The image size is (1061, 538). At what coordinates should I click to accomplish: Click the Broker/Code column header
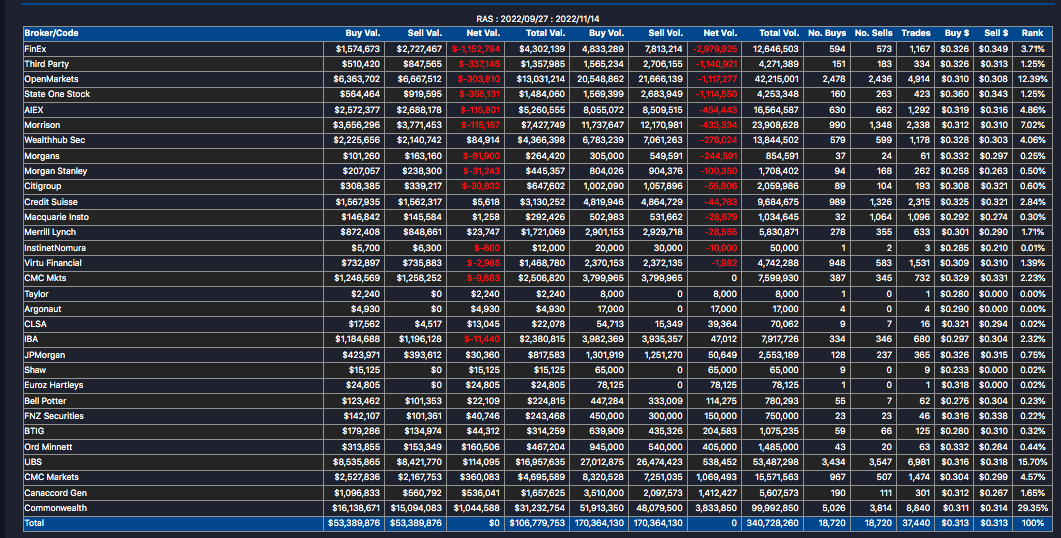[x=51, y=33]
